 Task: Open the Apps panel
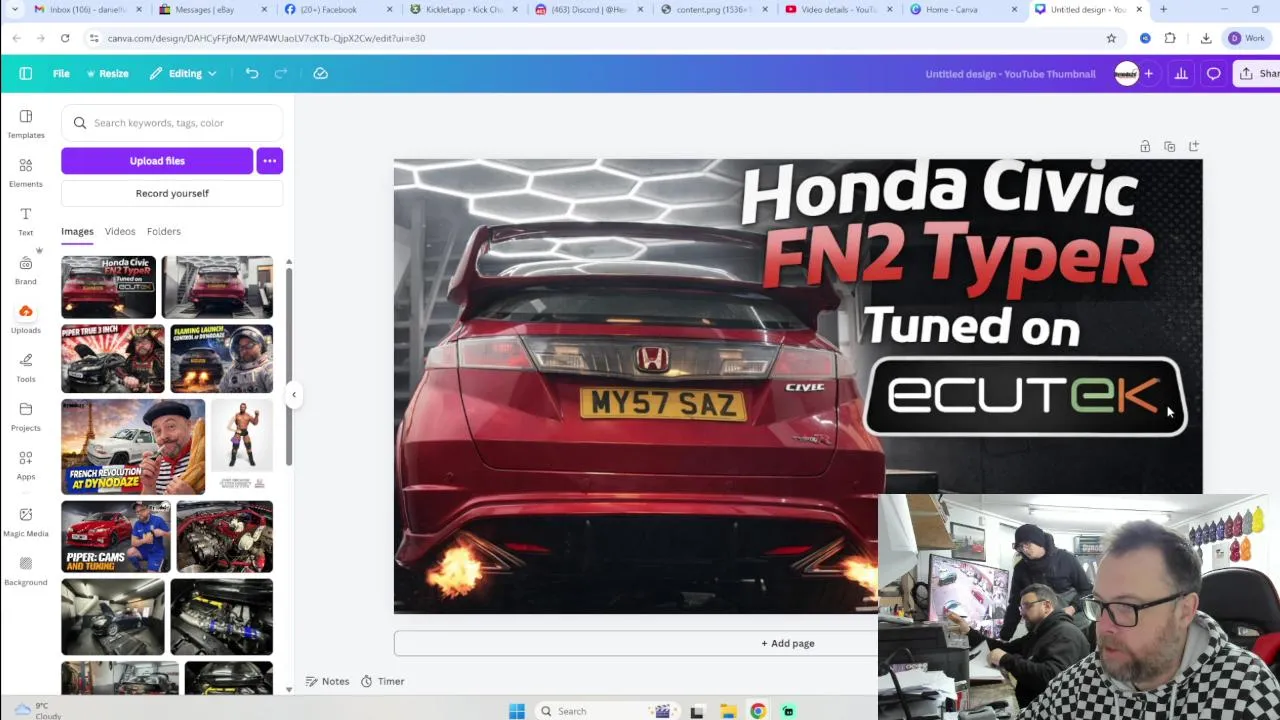pos(26,465)
